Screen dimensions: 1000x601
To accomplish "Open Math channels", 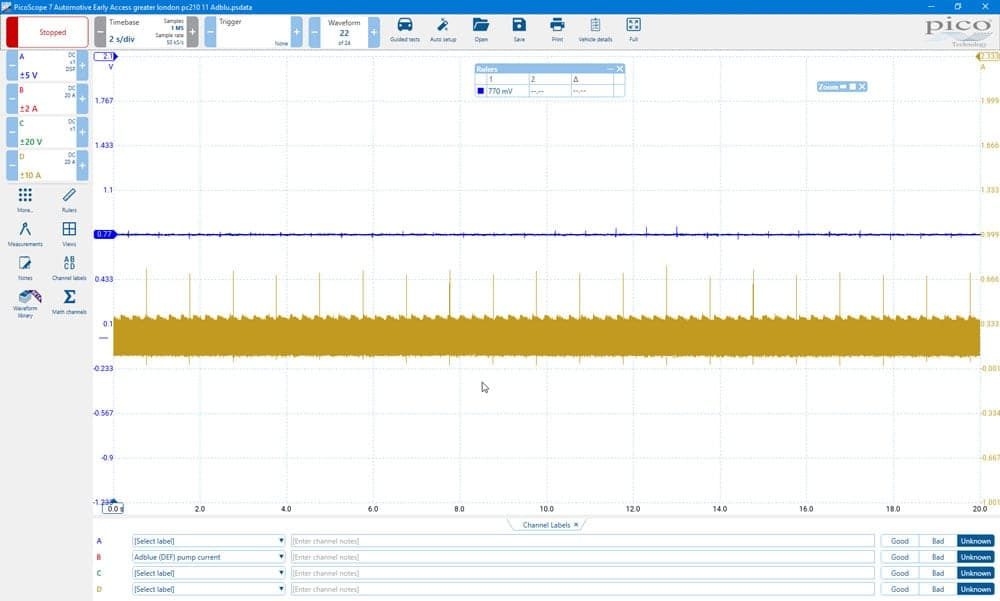I will pyautogui.click(x=69, y=302).
